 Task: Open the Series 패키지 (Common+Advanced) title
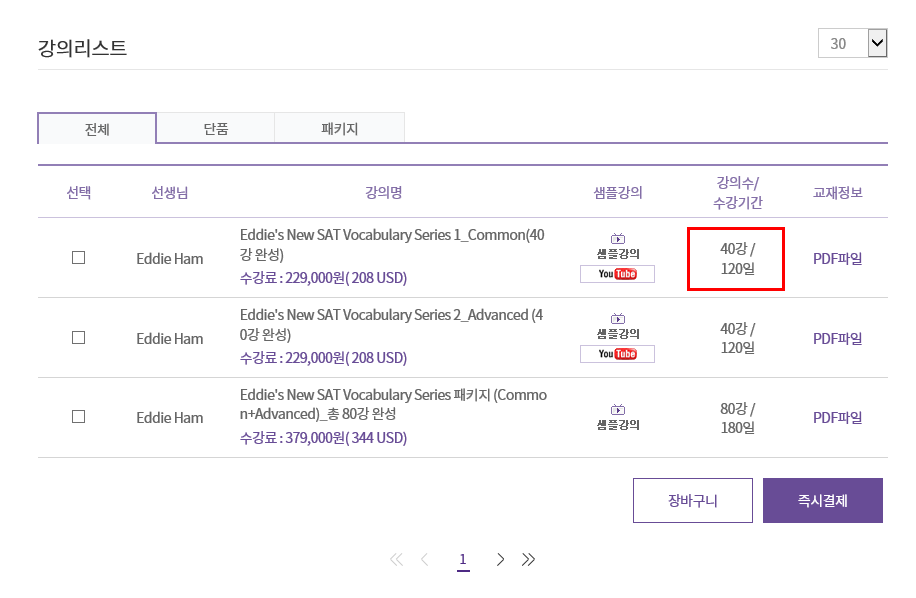(x=393, y=404)
